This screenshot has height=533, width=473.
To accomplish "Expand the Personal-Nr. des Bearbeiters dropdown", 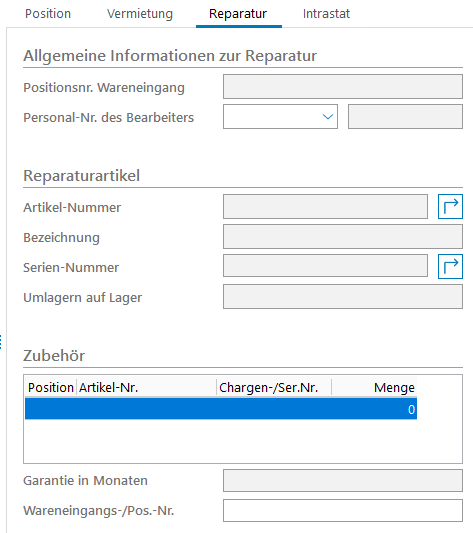I will click(327, 117).
